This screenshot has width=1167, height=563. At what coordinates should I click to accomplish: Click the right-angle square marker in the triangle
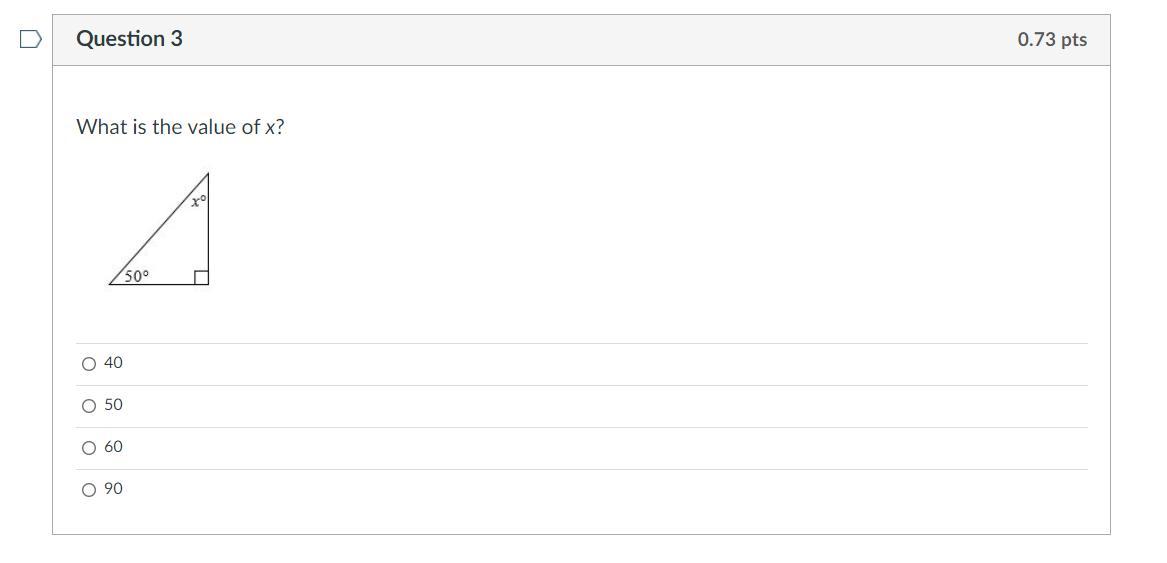pos(201,277)
